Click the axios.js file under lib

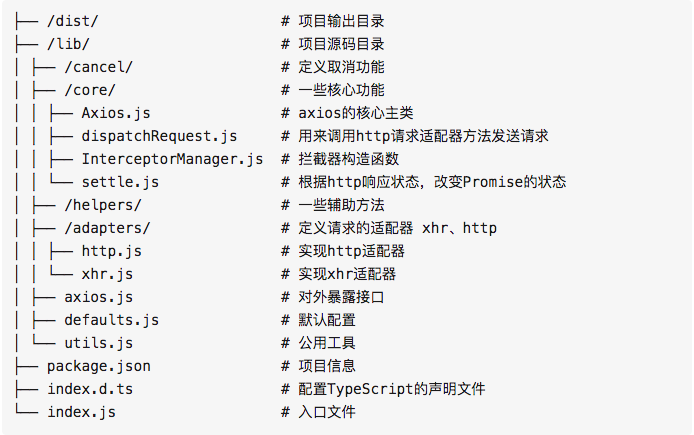tap(98, 297)
